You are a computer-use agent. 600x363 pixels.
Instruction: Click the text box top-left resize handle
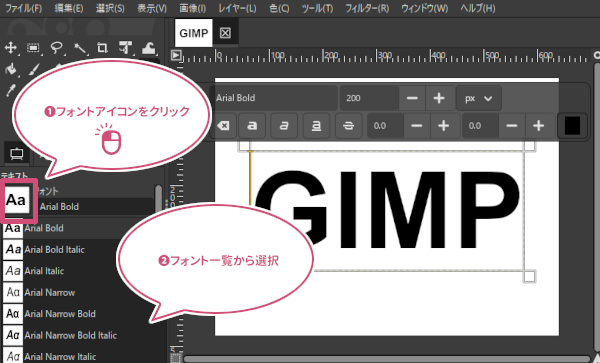245,146
